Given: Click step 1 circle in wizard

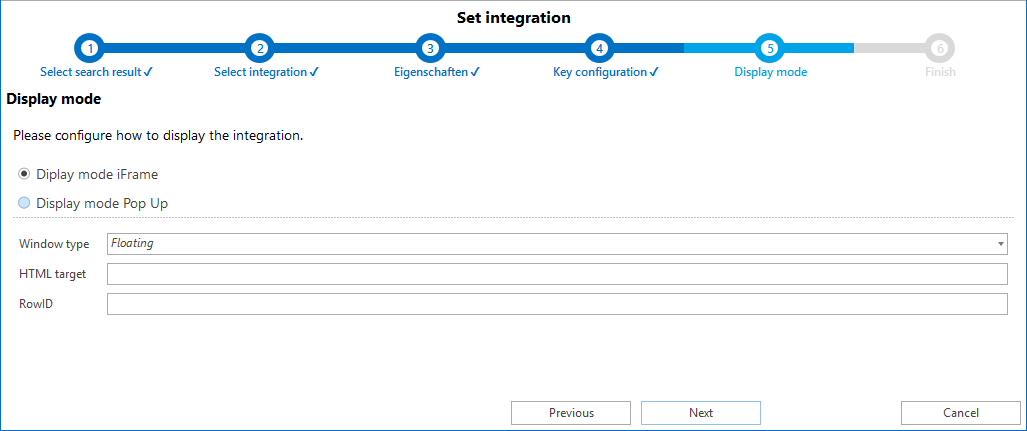Looking at the screenshot, I should (90, 48).
